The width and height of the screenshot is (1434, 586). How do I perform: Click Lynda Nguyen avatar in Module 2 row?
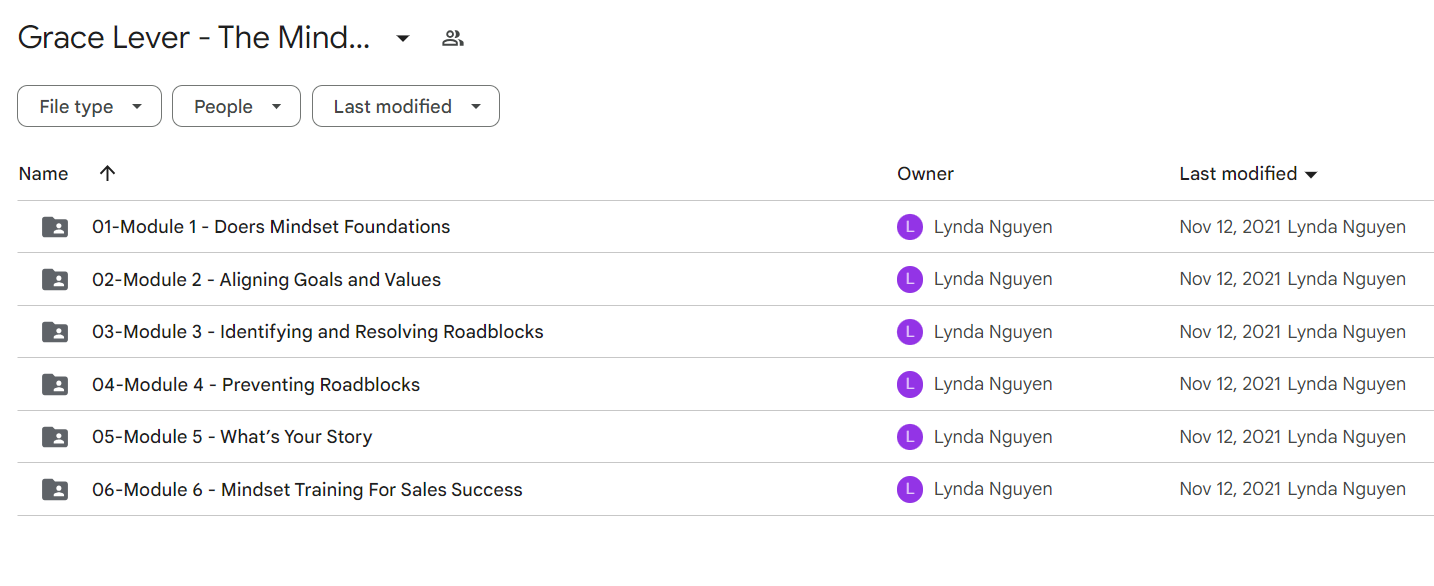909,279
